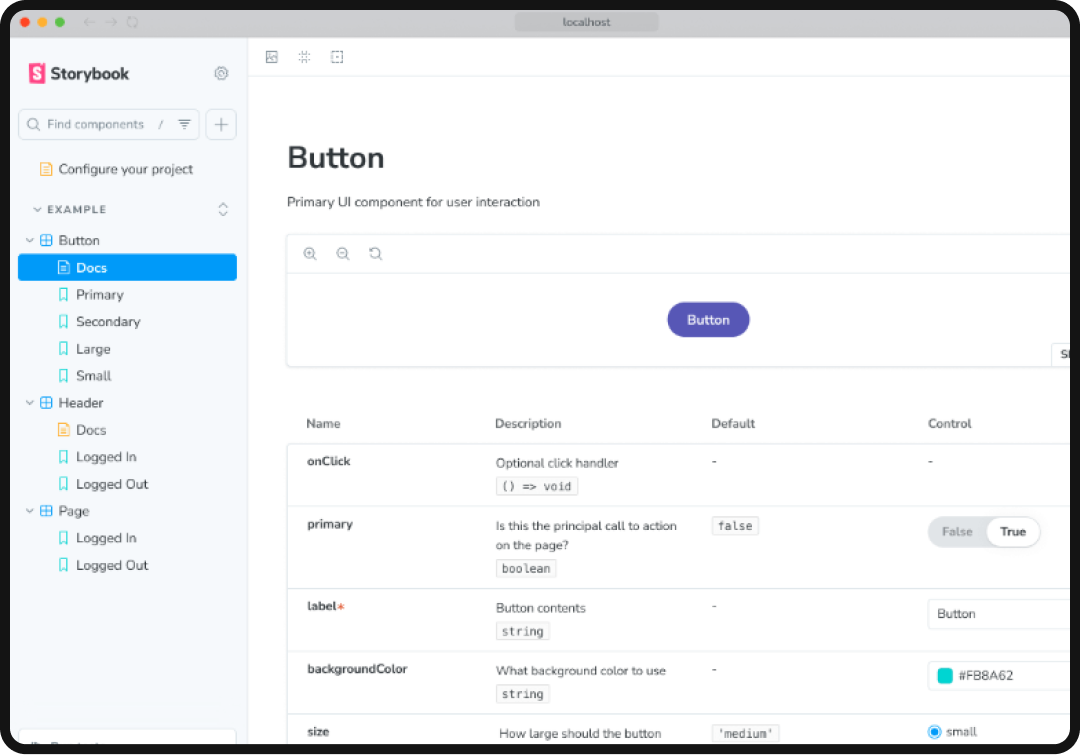The width and height of the screenshot is (1080, 755).
Task: Select the small size radio option
Action: tap(934, 732)
